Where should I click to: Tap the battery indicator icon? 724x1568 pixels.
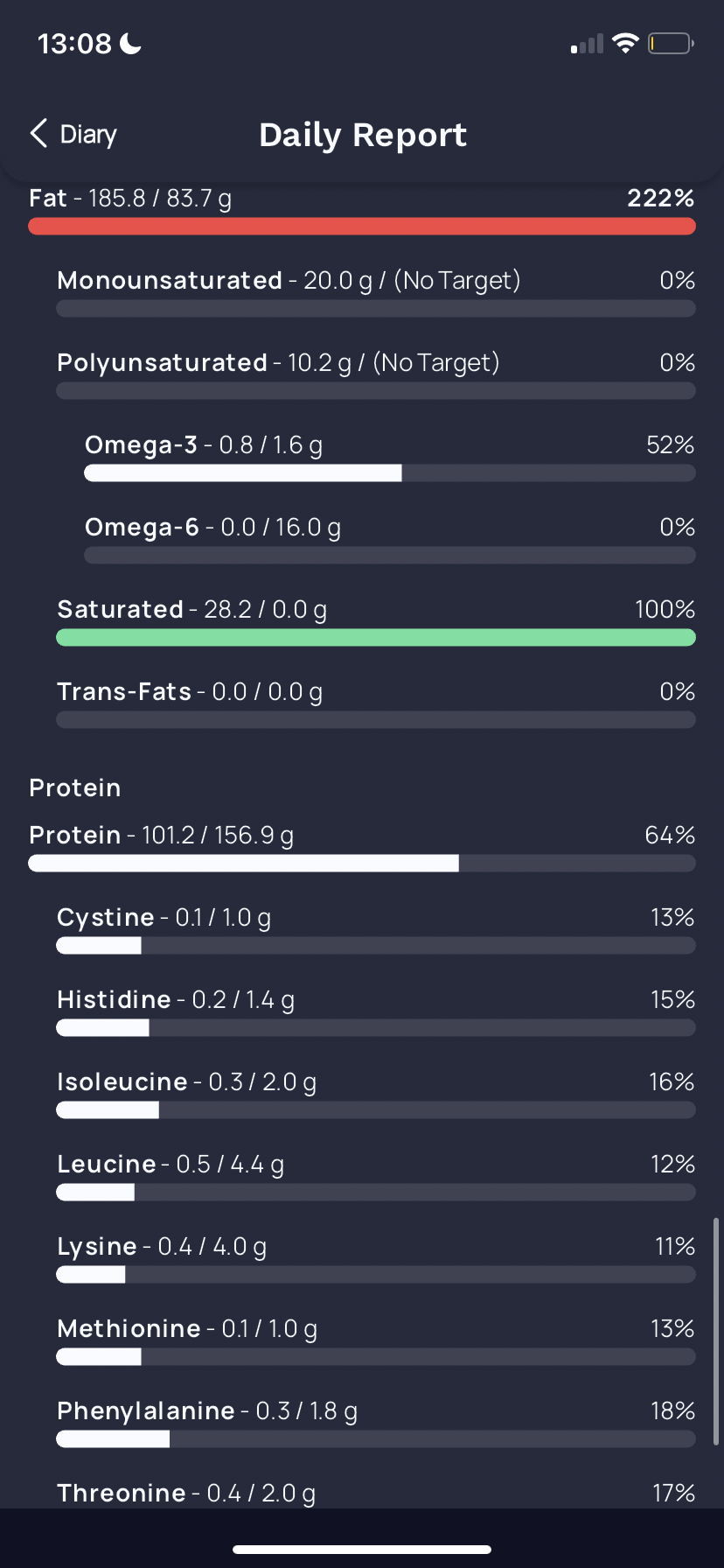point(671,43)
